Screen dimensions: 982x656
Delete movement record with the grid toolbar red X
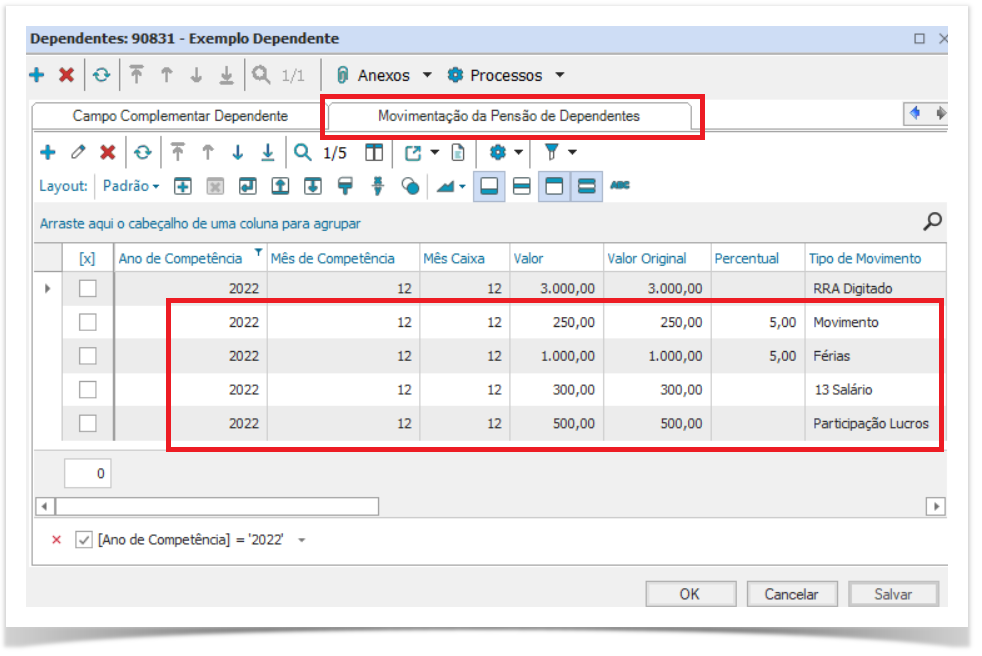click(108, 152)
